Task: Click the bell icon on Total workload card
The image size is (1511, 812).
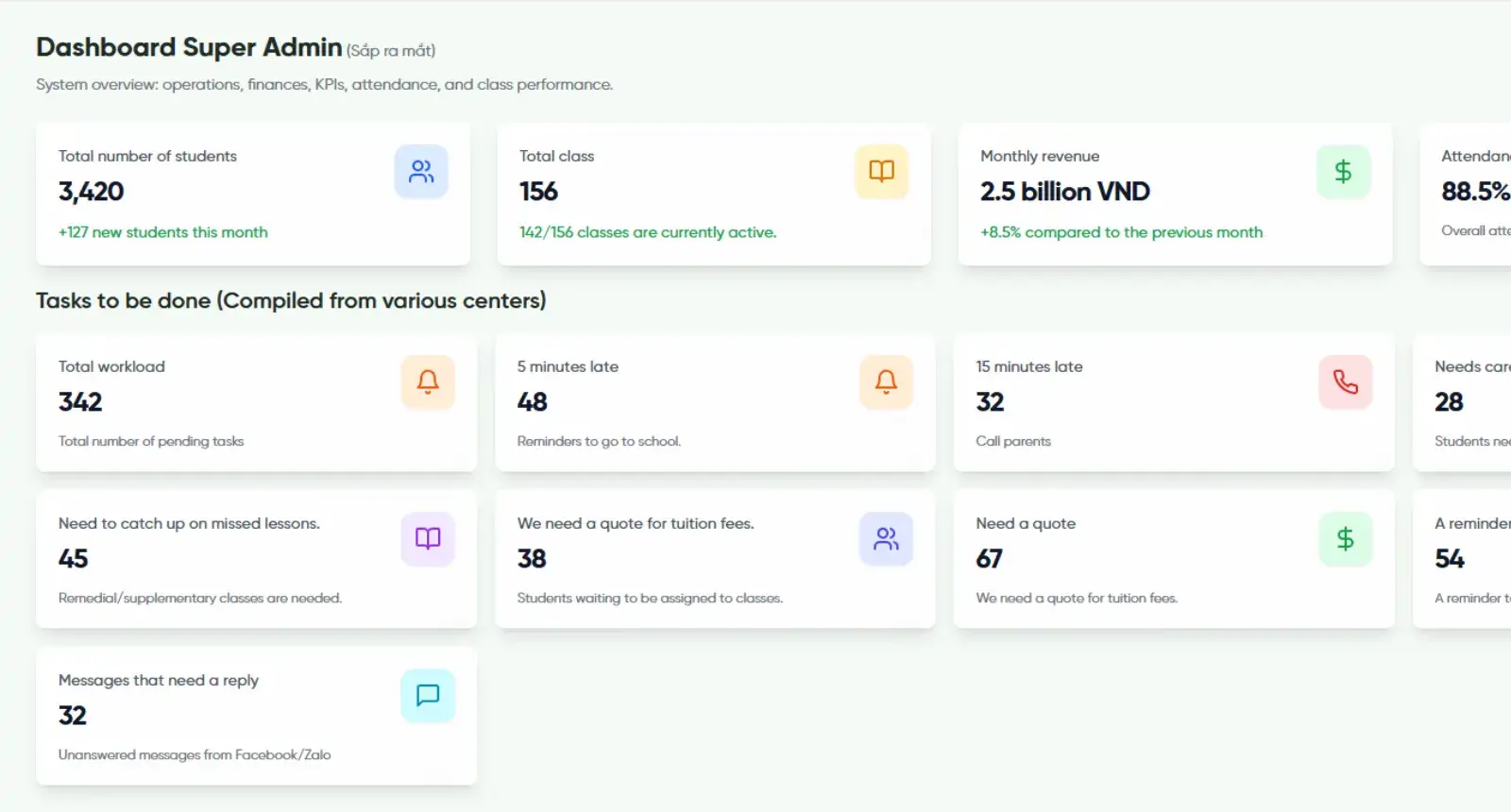Action: [428, 381]
